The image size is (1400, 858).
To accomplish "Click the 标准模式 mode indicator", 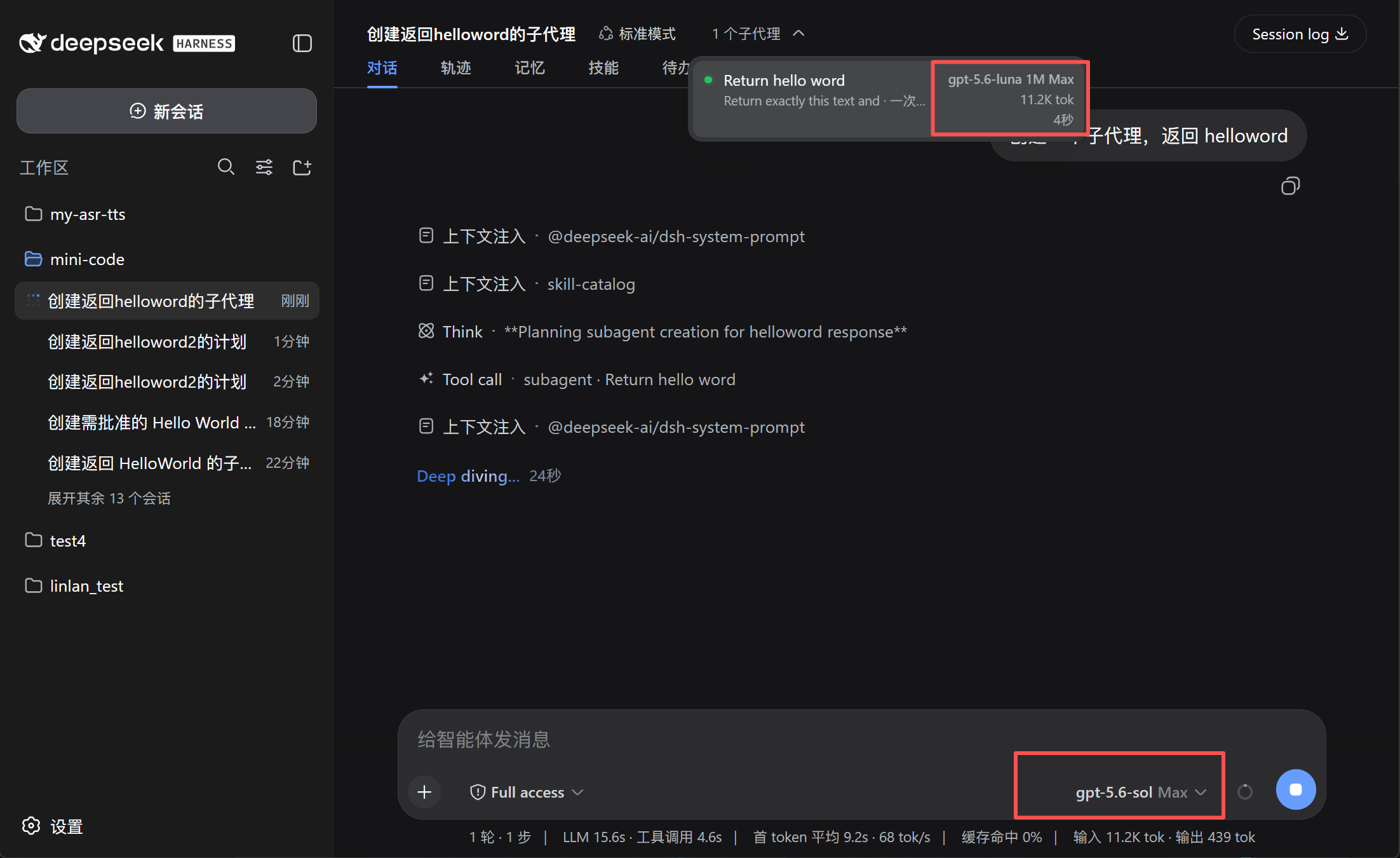I will pyautogui.click(x=638, y=34).
